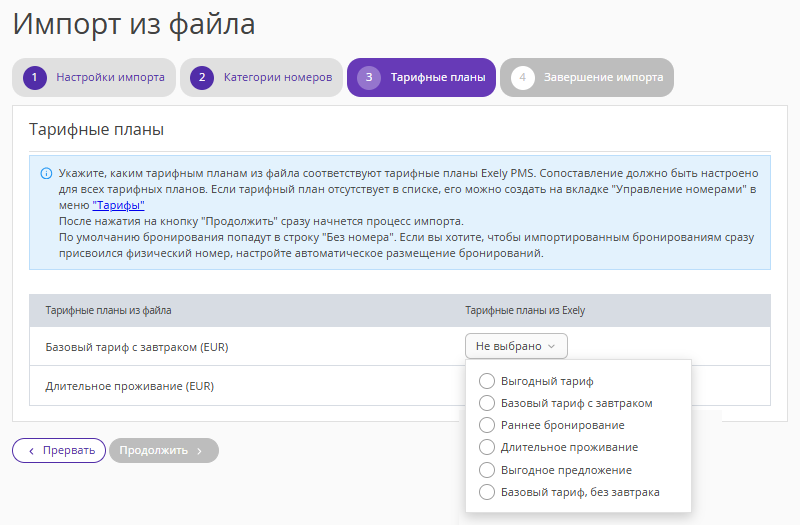The height and width of the screenshot is (525, 800).
Task: Pick Раннее бронирование radio option
Action: pyautogui.click(x=487, y=425)
